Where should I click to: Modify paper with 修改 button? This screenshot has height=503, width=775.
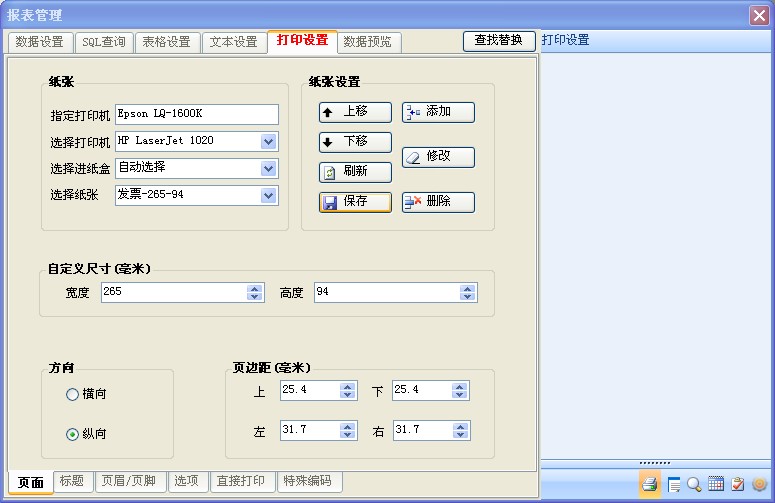pos(438,157)
